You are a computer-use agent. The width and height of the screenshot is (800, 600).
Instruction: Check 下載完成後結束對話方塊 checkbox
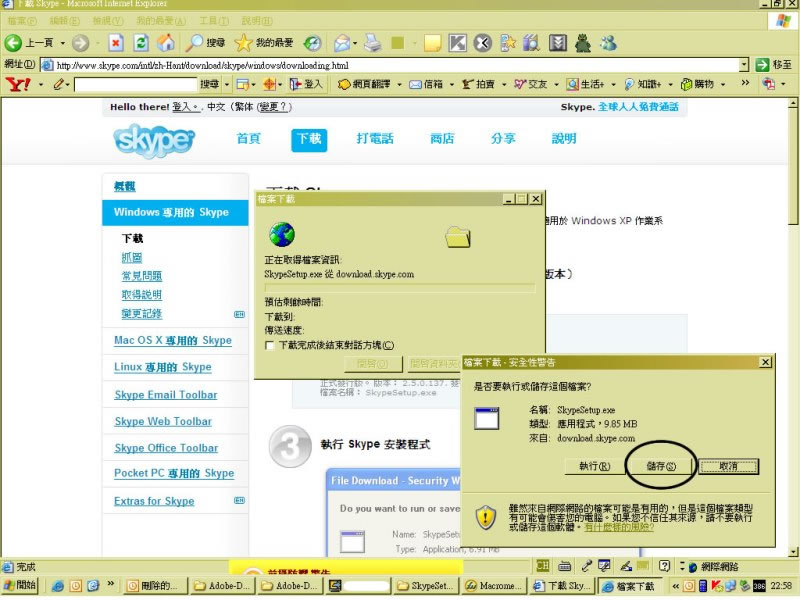(269, 345)
